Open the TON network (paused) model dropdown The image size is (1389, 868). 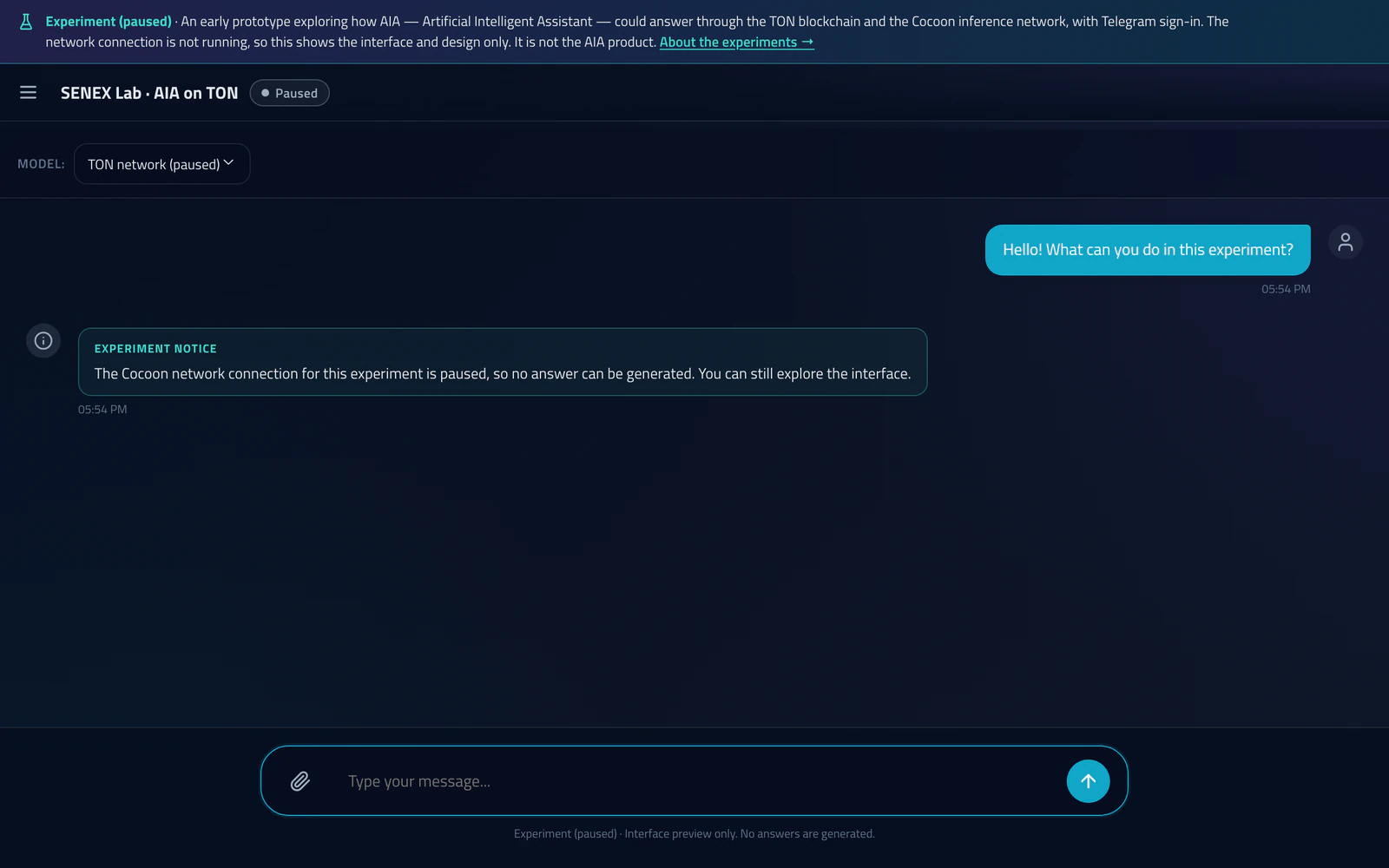click(x=161, y=164)
